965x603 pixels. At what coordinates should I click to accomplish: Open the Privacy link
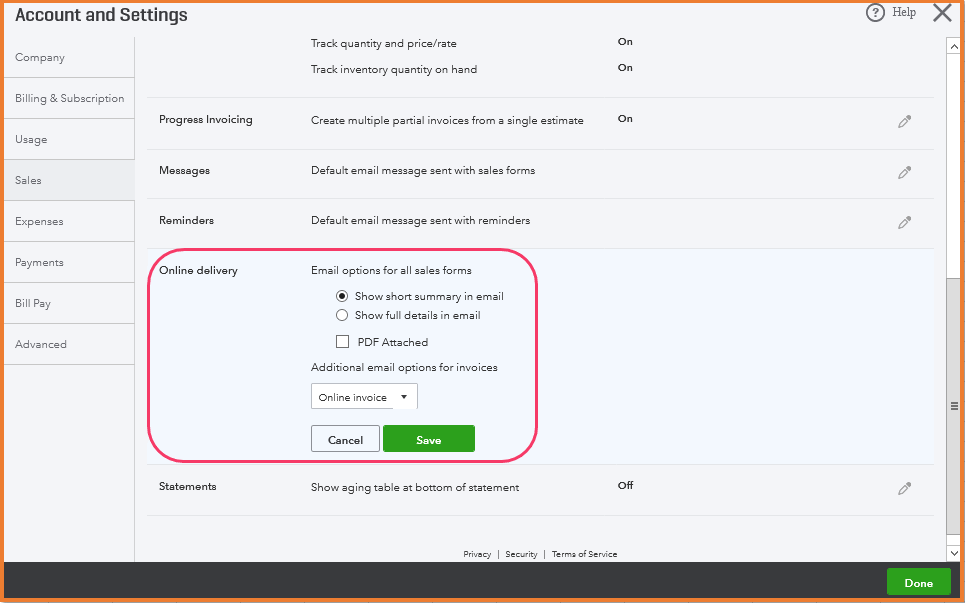tap(477, 554)
